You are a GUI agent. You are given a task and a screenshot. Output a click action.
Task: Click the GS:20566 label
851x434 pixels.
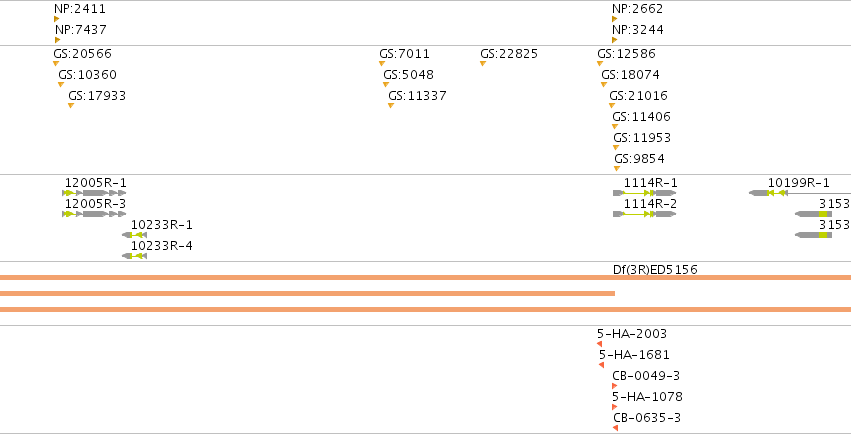point(82,54)
